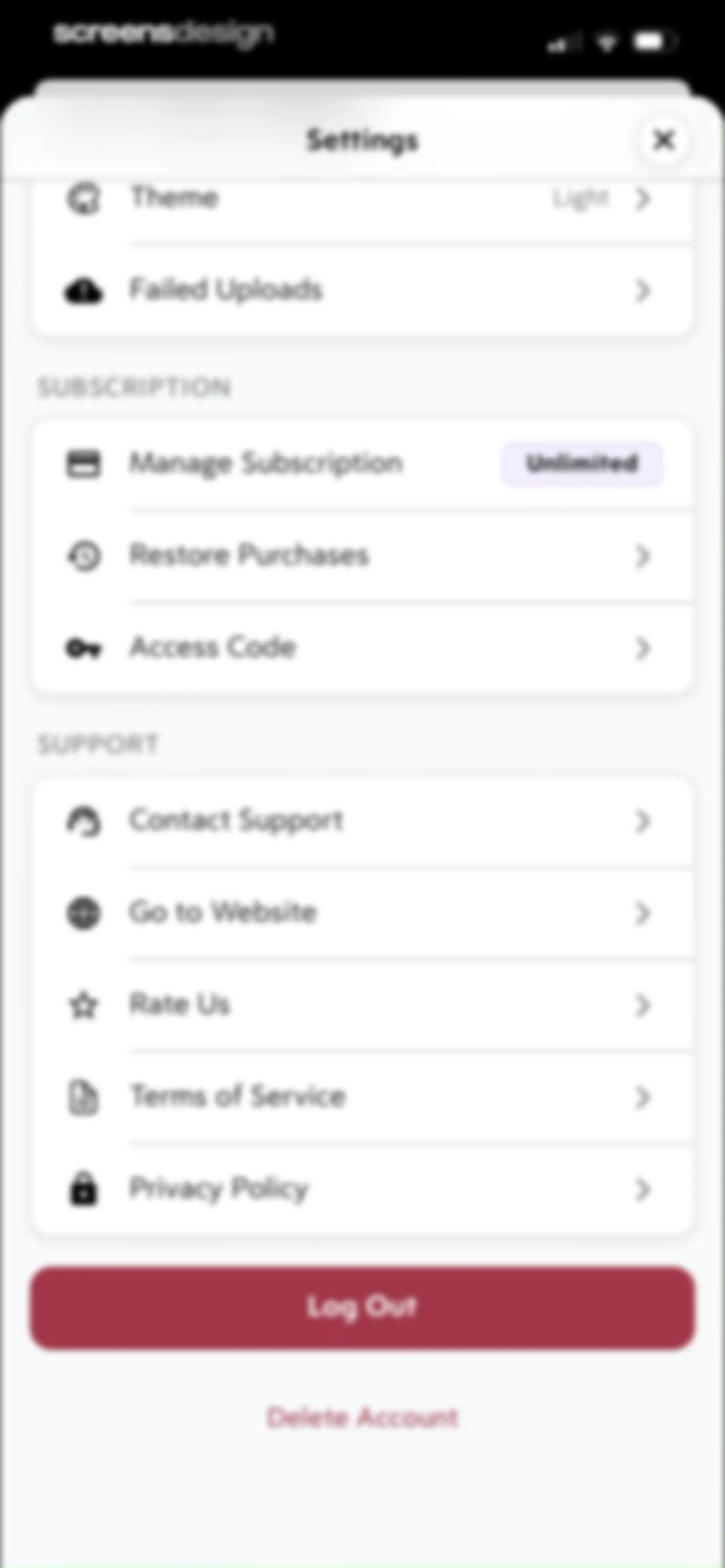
Task: Click the Go to Website globe icon
Action: pos(83,913)
